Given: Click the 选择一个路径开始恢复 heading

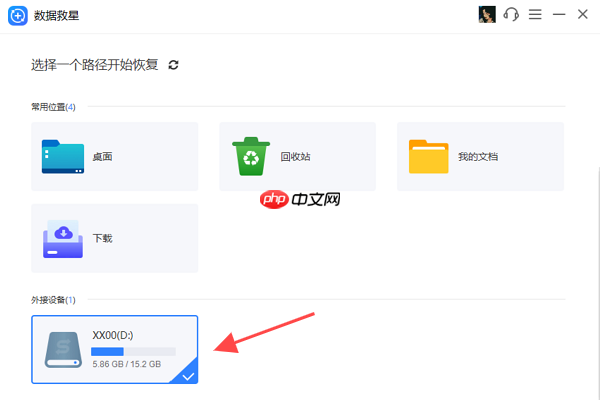Looking at the screenshot, I should 95,65.
